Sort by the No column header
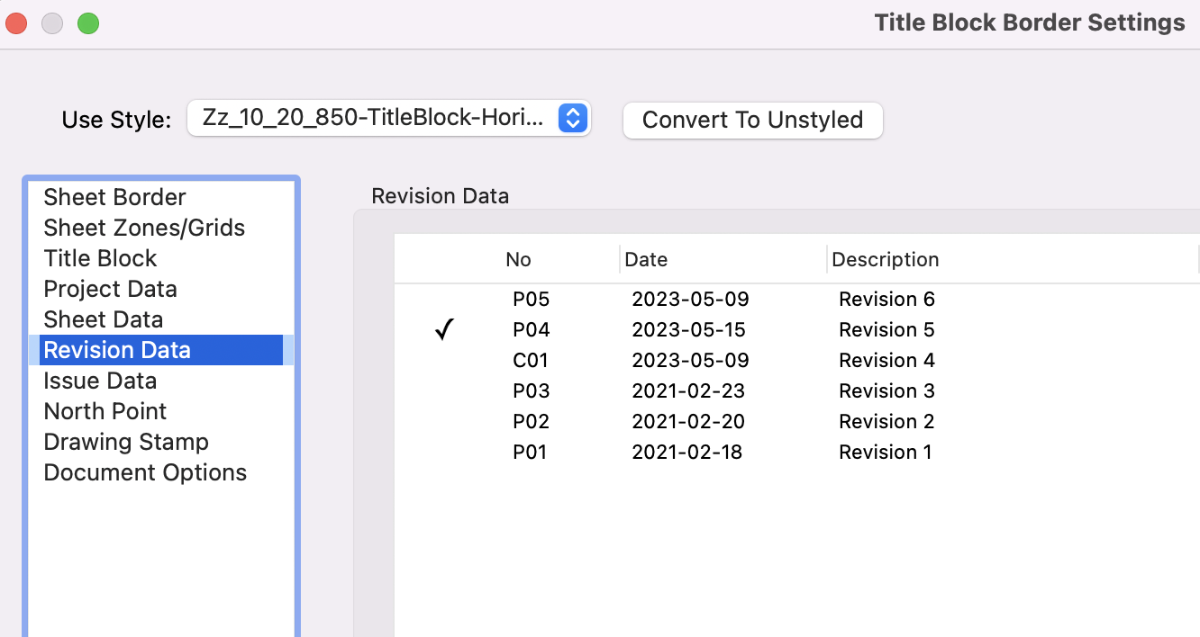The height and width of the screenshot is (637, 1200). (518, 259)
